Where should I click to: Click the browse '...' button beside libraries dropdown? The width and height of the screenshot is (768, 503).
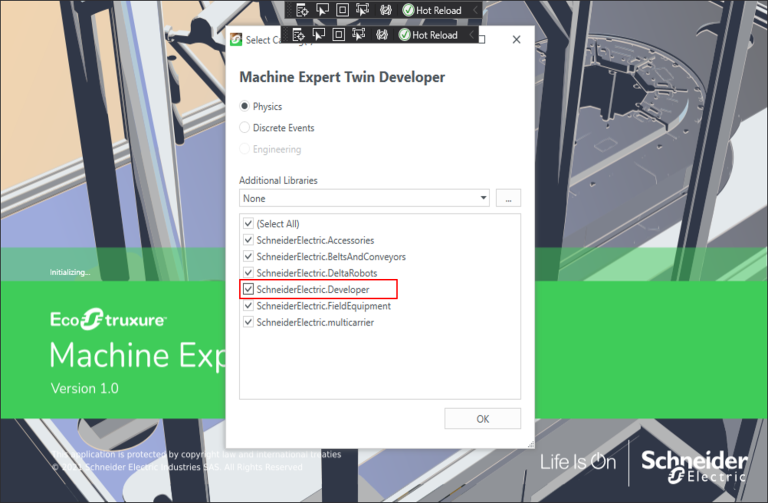pyautogui.click(x=508, y=198)
